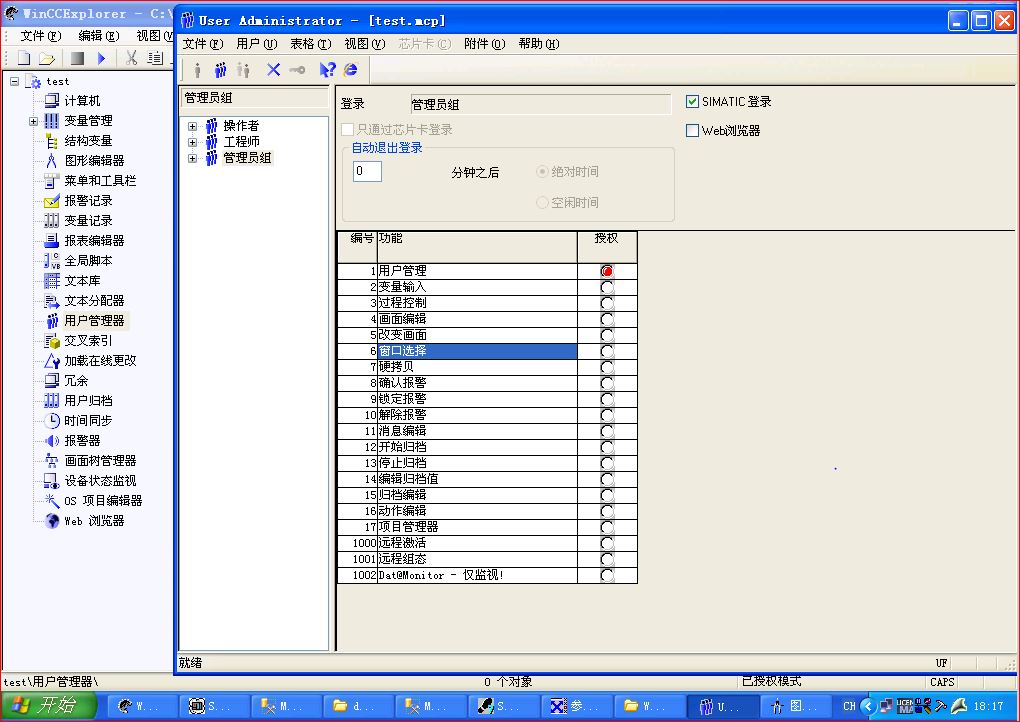The height and width of the screenshot is (722, 1020).
Task: Click the Stop icon in WinCCExplorer toolbar
Action: (x=77, y=58)
